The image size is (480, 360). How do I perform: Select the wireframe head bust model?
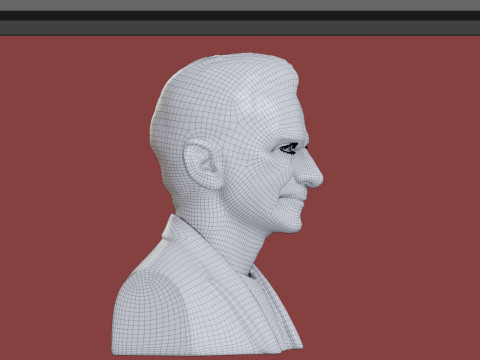(217, 203)
